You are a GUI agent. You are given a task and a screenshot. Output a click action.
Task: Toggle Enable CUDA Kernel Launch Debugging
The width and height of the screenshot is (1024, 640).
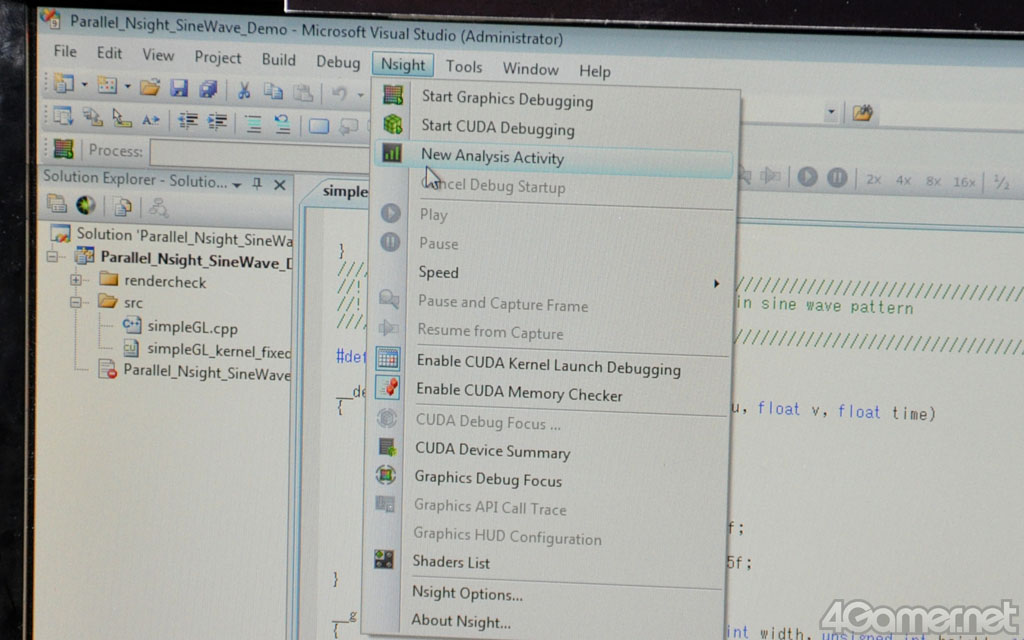(x=550, y=365)
